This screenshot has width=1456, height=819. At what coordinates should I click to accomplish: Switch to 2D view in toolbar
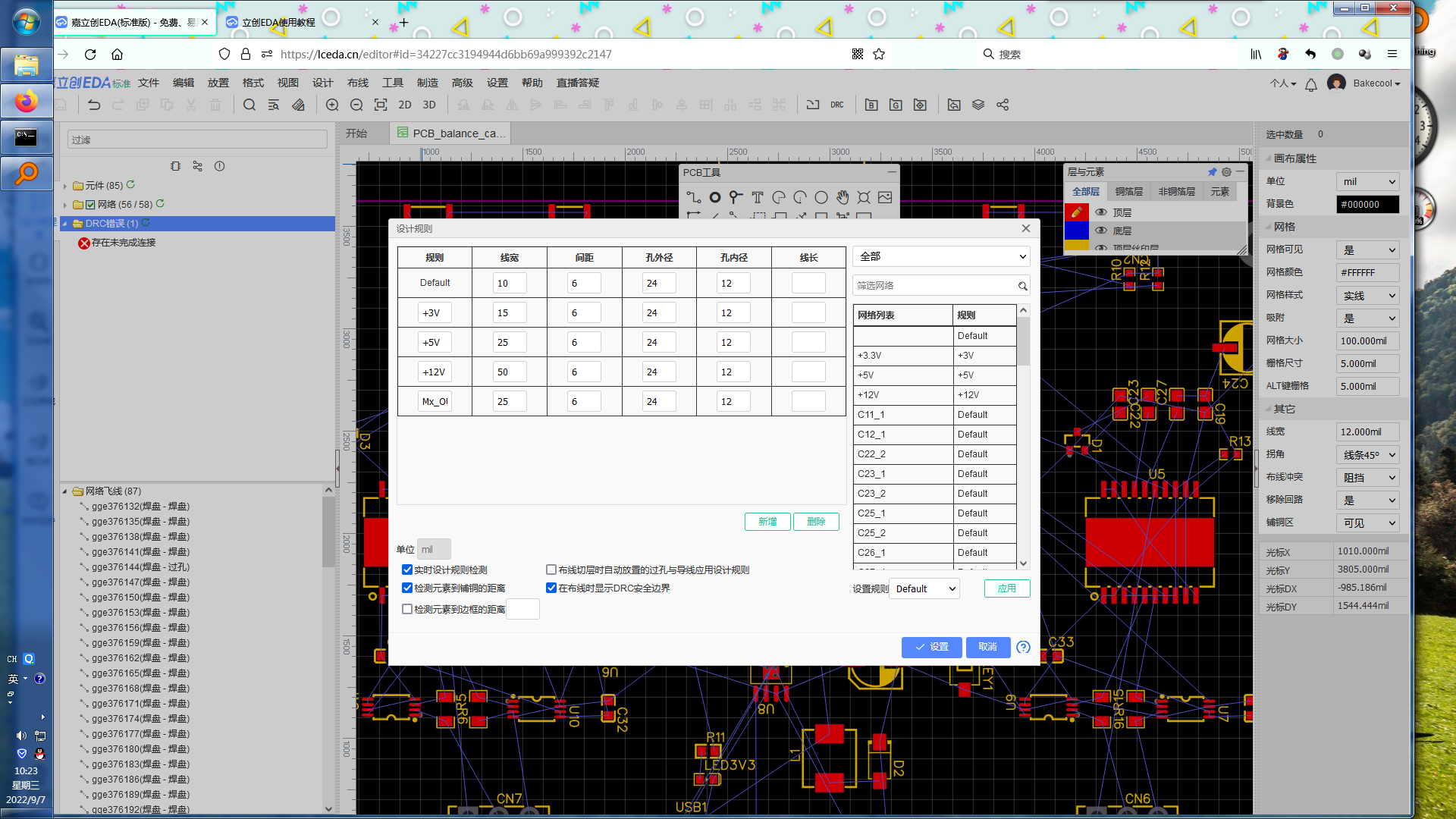click(x=405, y=105)
